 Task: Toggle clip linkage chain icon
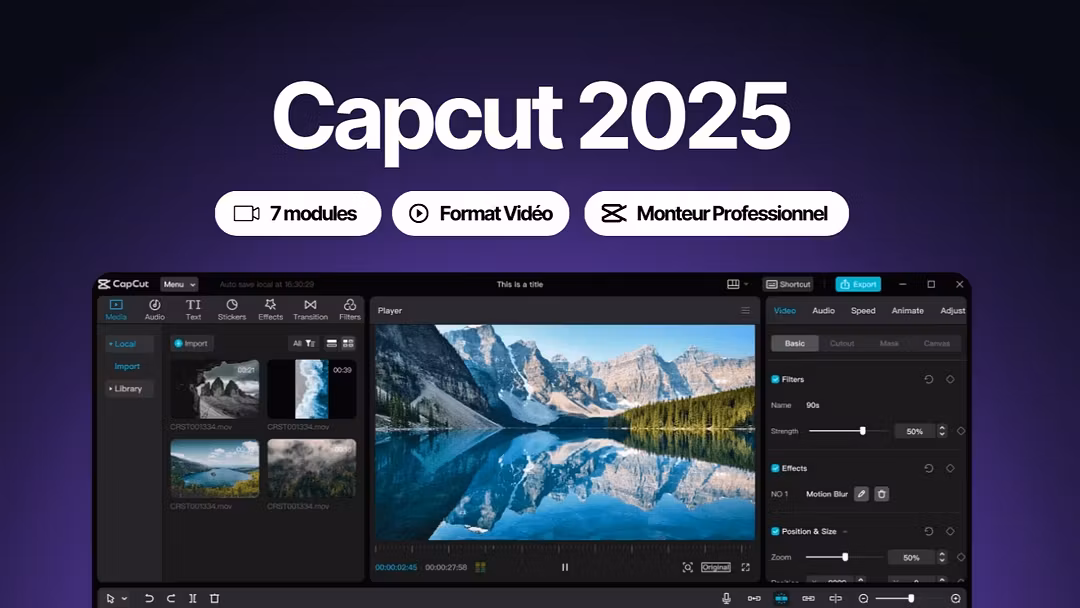(809, 598)
